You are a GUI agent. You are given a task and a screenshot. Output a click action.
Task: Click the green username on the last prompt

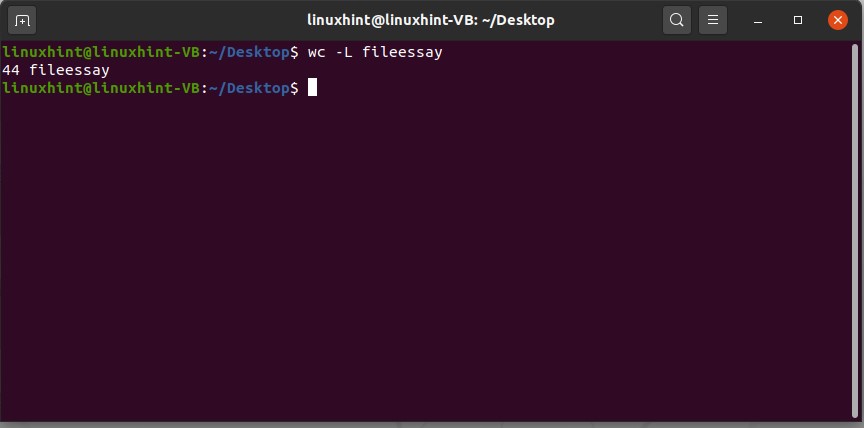pyautogui.click(x=100, y=88)
